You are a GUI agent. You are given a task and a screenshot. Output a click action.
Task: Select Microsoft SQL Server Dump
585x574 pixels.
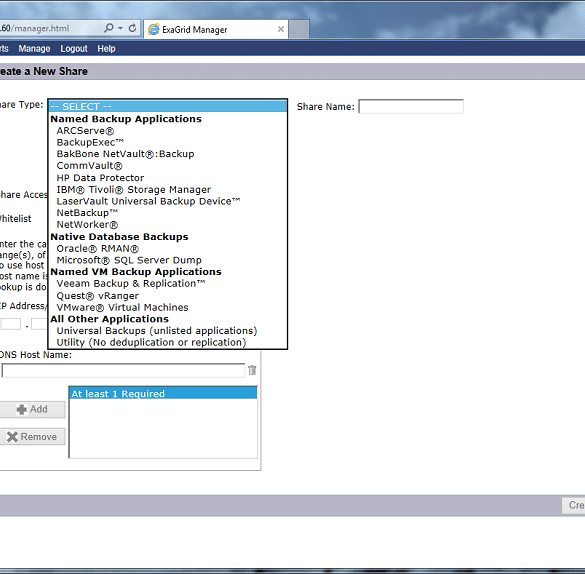(168, 260)
